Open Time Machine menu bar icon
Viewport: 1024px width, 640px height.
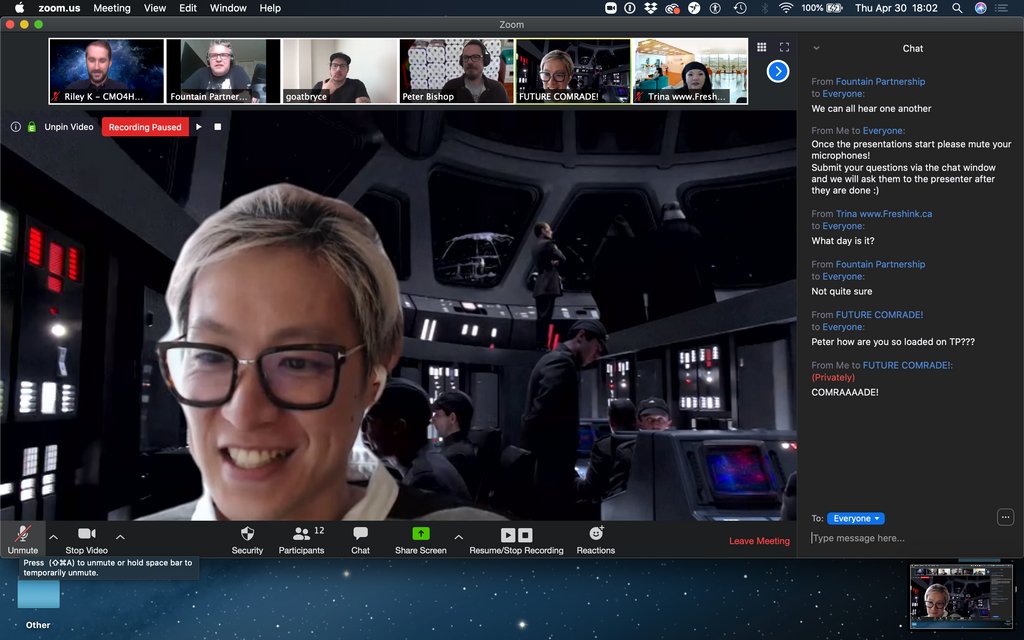739,8
